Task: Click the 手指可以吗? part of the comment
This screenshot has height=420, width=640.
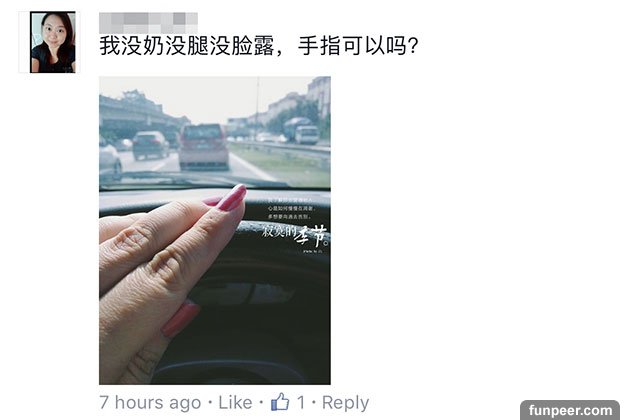Action: coord(358,46)
